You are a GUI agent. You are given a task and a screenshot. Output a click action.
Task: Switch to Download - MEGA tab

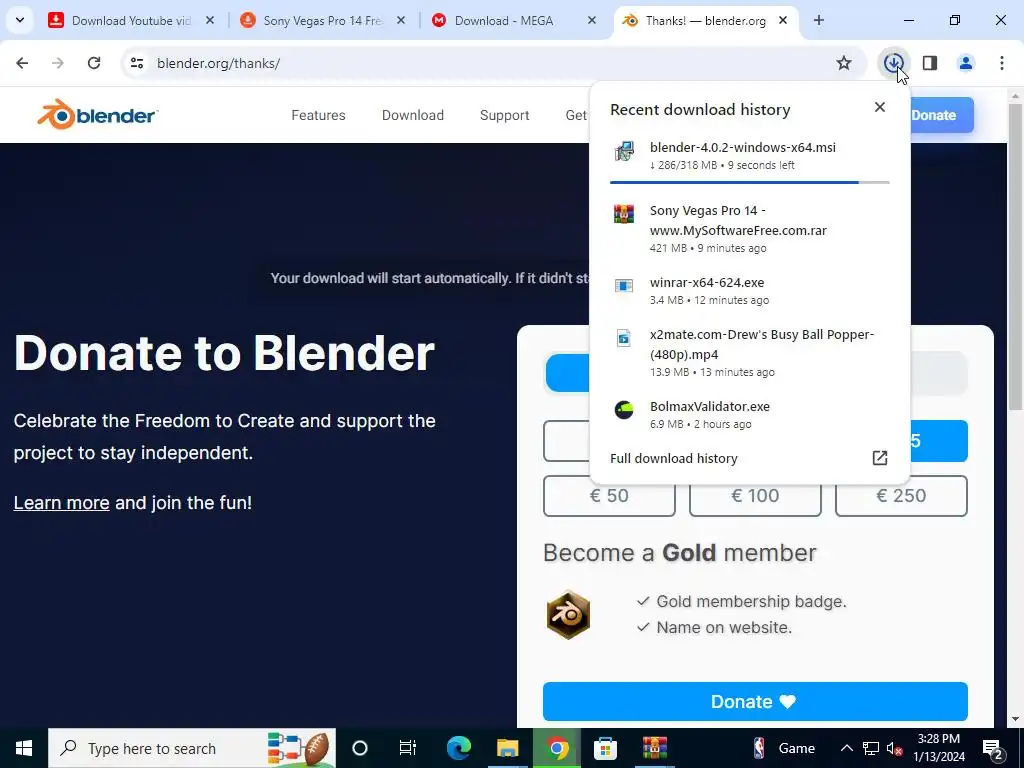[504, 21]
